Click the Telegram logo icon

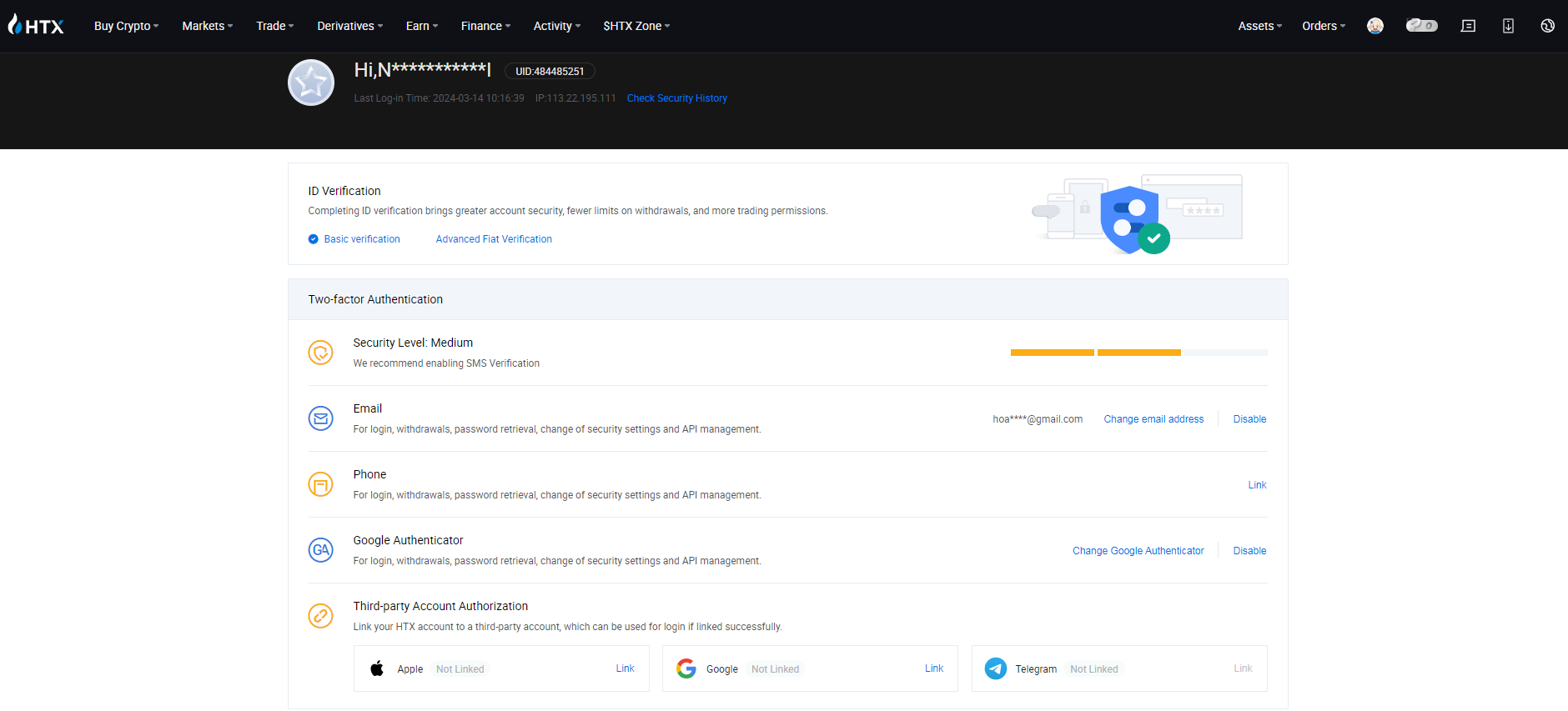pyautogui.click(x=996, y=668)
